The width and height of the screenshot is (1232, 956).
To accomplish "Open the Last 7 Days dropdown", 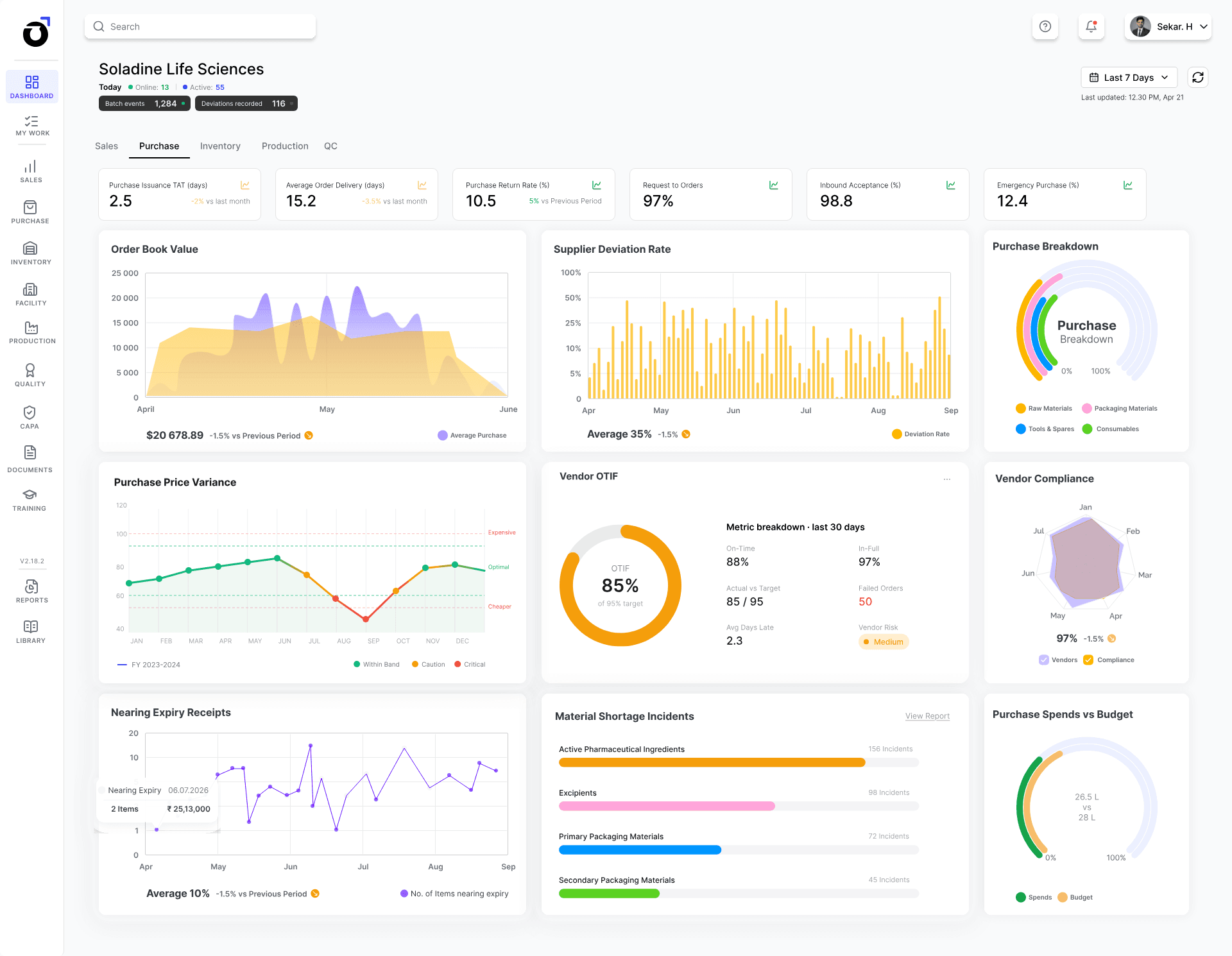I will tap(1129, 78).
